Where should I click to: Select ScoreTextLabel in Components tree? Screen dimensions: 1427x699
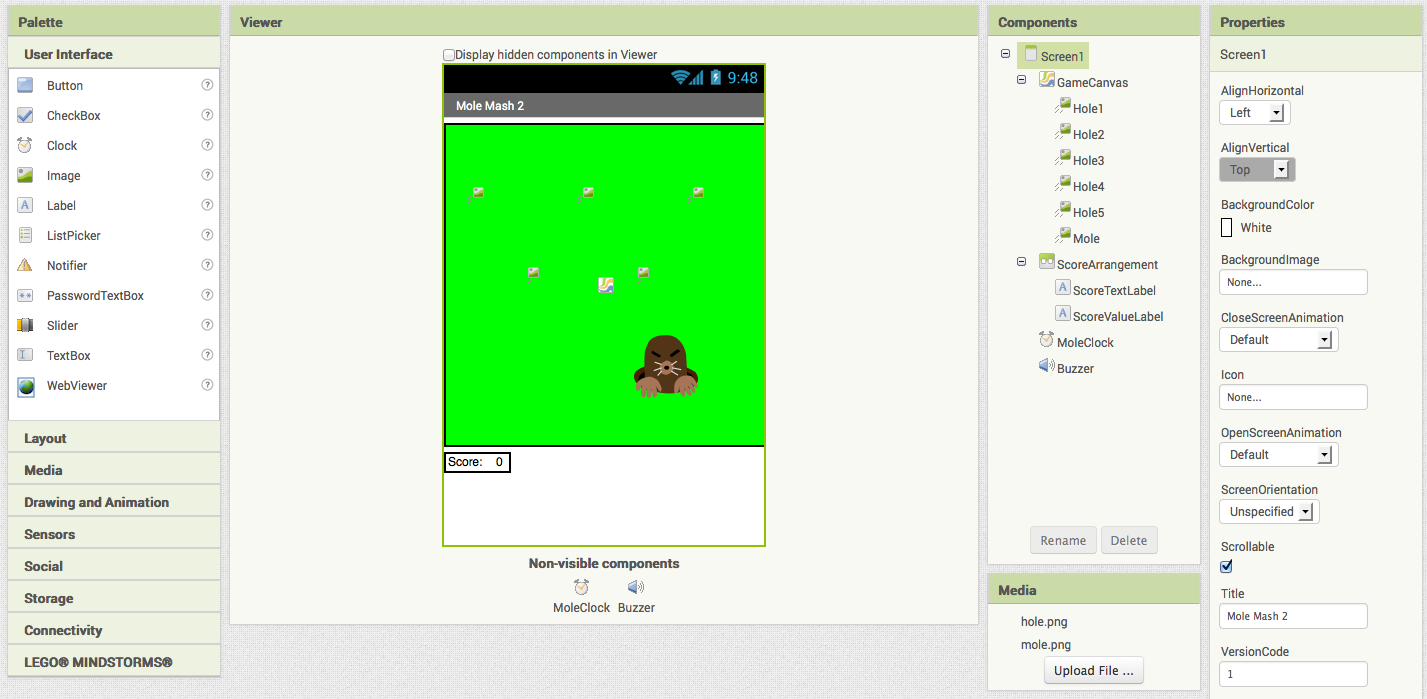pyautogui.click(x=1114, y=290)
